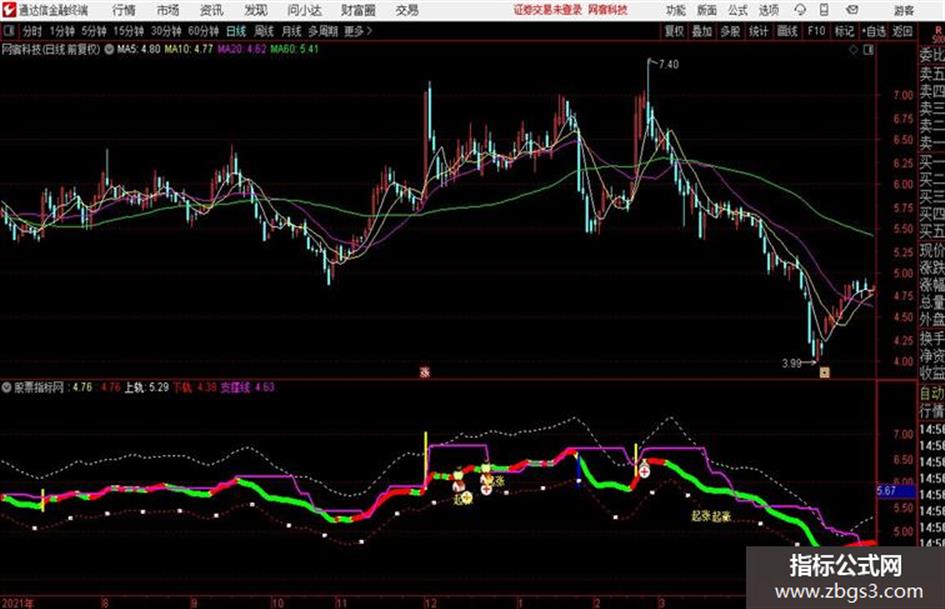Click the red 下轨 indicator label

pyautogui.click(x=183, y=387)
